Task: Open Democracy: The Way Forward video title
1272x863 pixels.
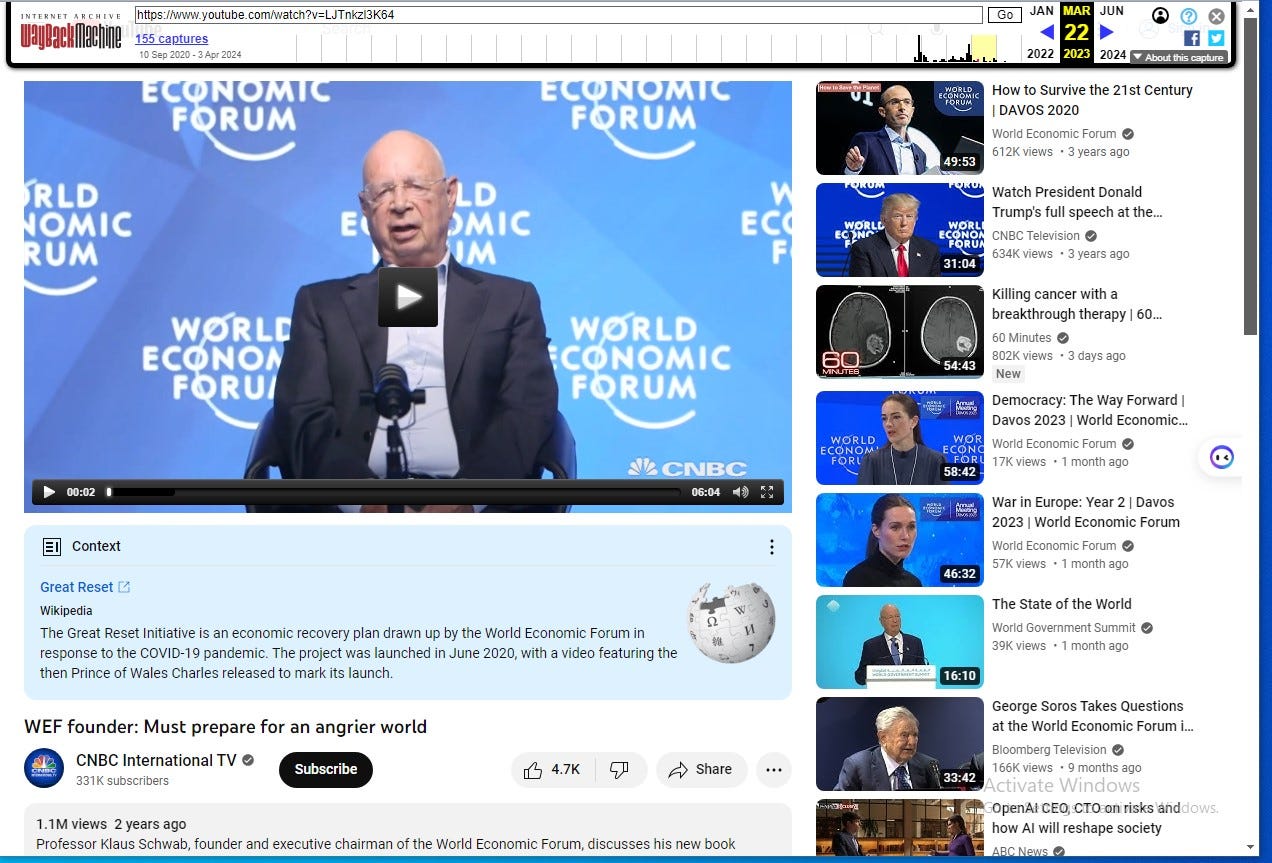Action: click(x=1089, y=410)
